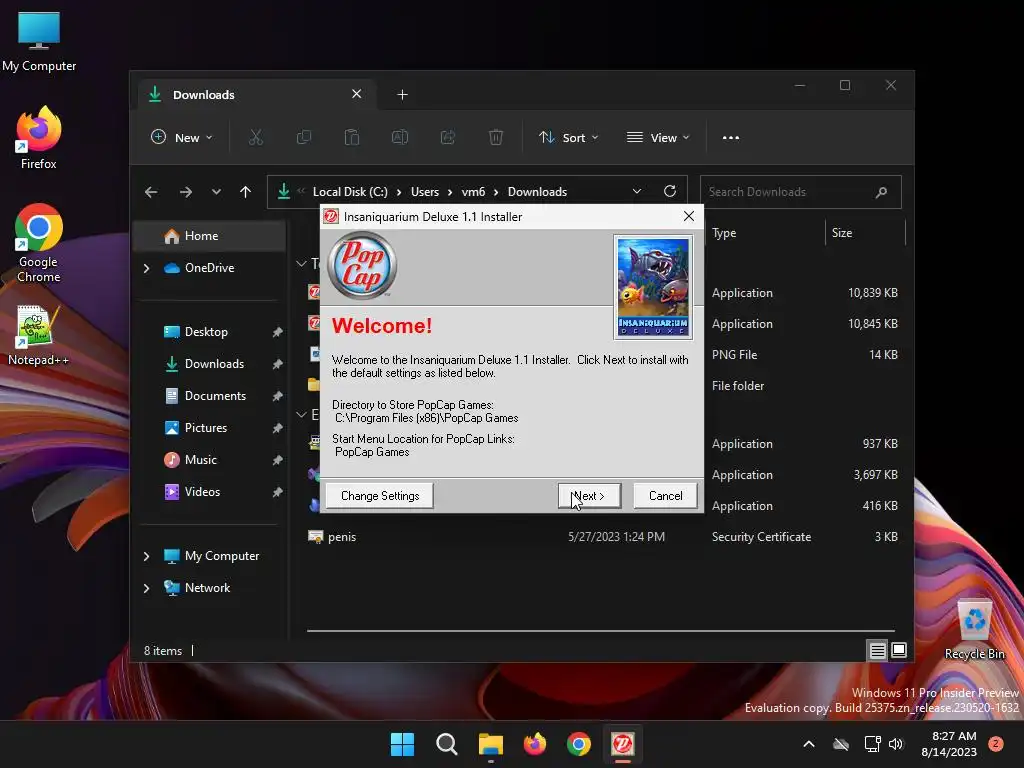Click Users in the address breadcrumb

(424, 192)
